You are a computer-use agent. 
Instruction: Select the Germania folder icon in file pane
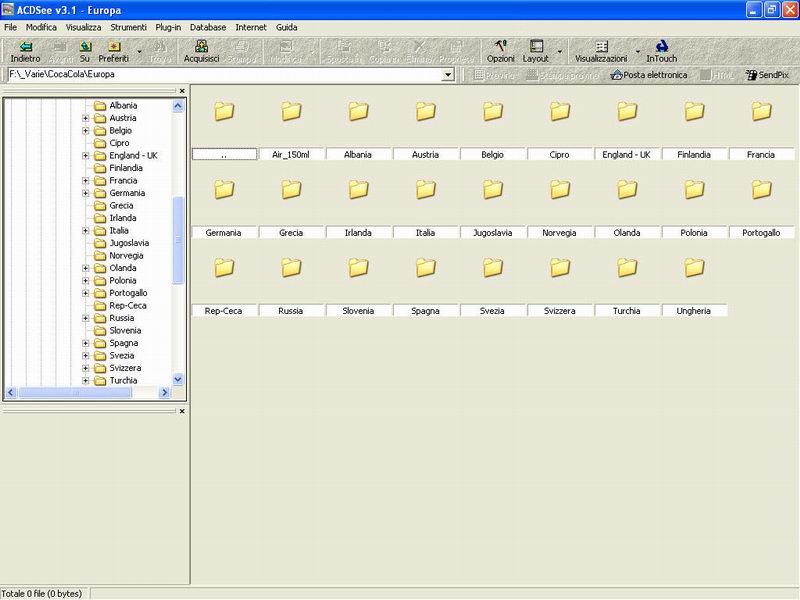pyautogui.click(x=224, y=189)
